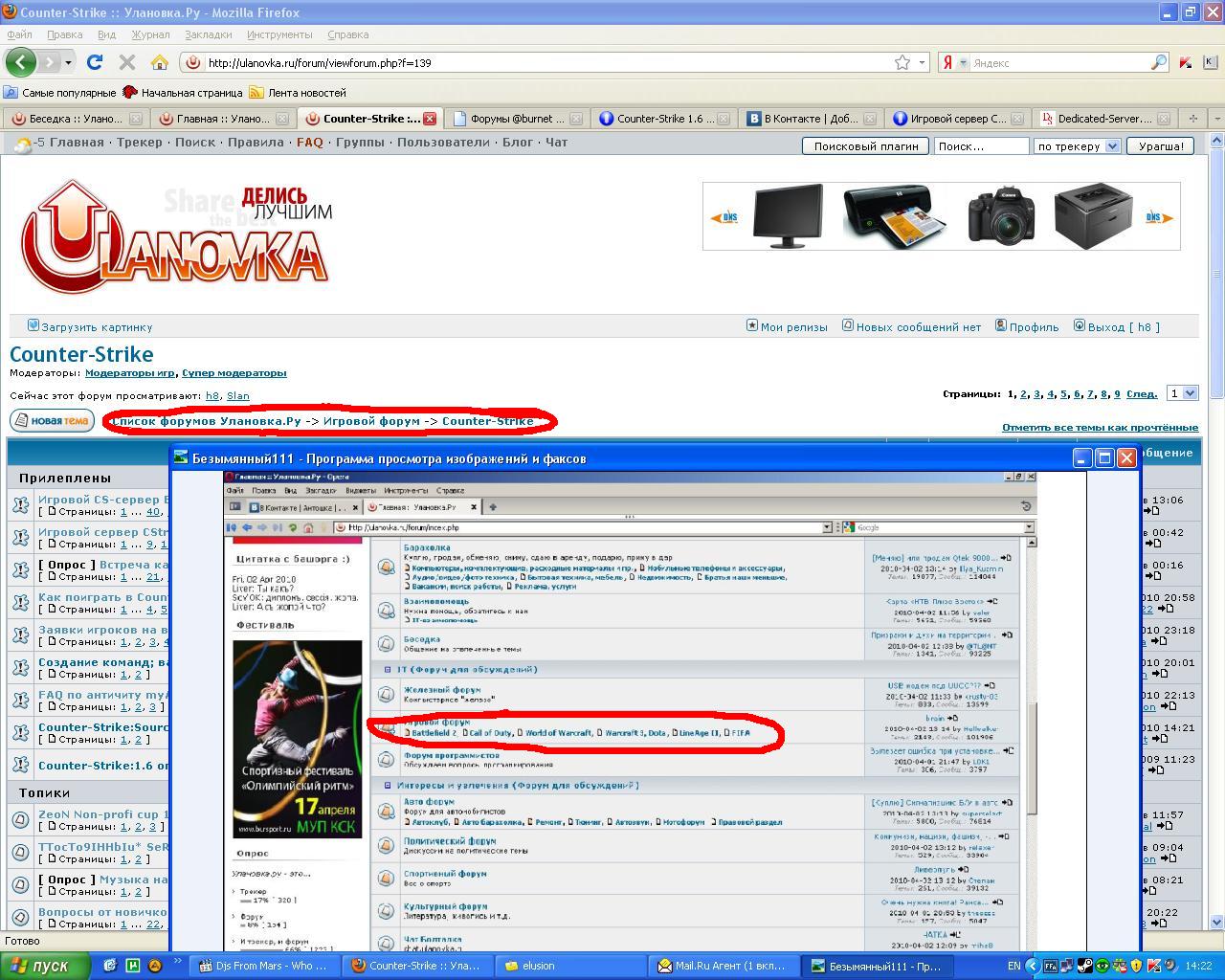Open the Трекер link in site navigation
The image size is (1225, 980).
tap(140, 143)
